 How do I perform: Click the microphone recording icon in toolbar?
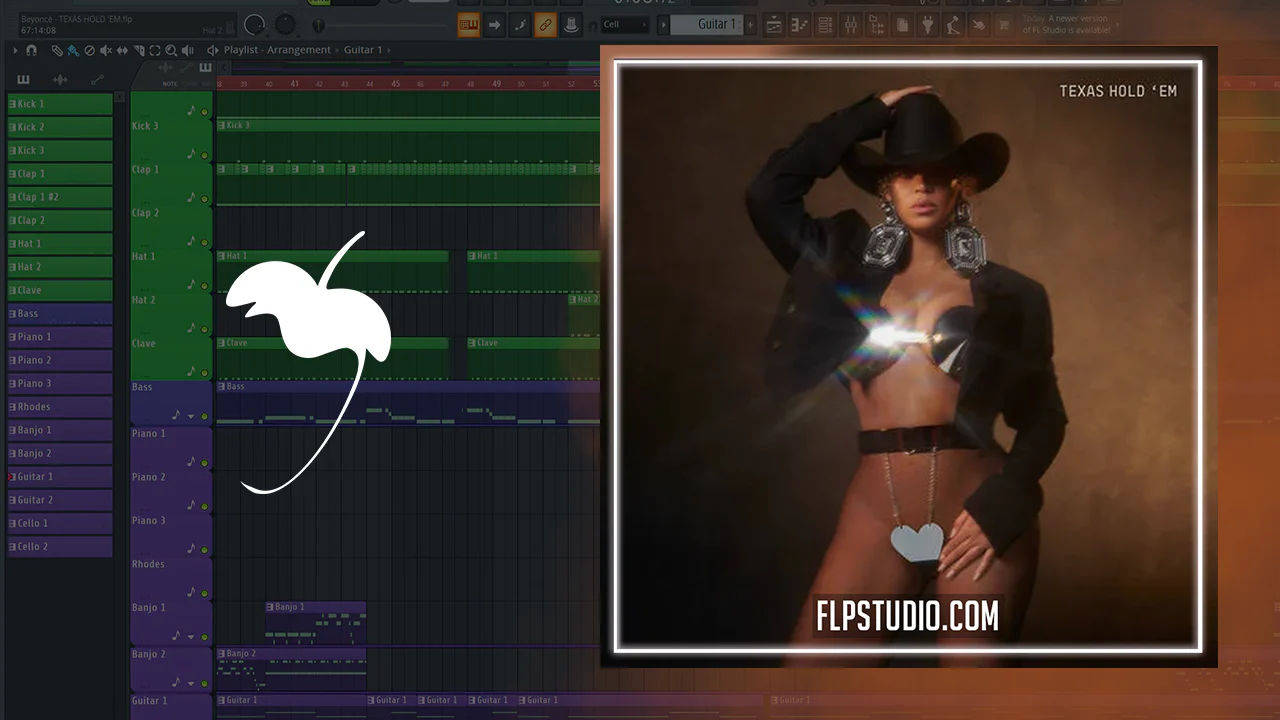click(955, 25)
